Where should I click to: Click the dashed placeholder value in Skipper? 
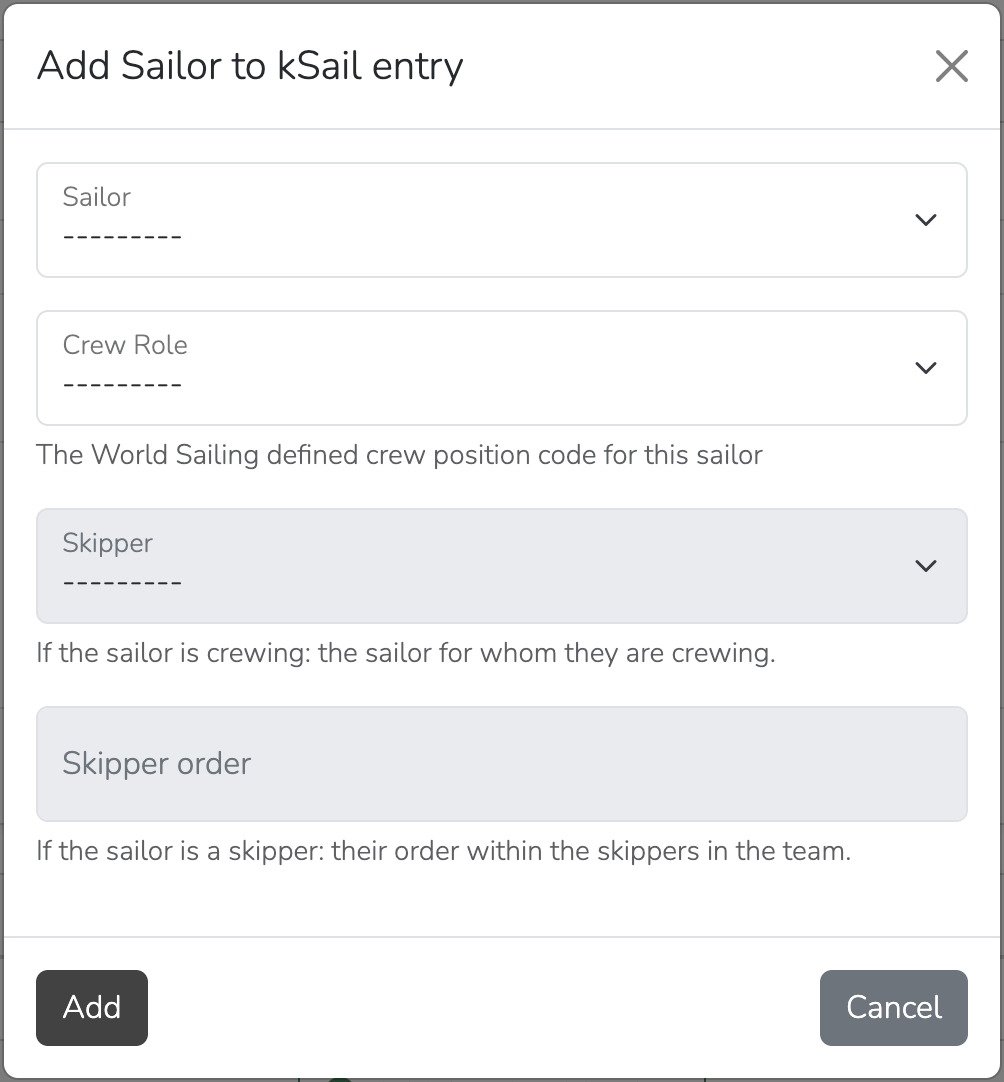pyautogui.click(x=122, y=584)
